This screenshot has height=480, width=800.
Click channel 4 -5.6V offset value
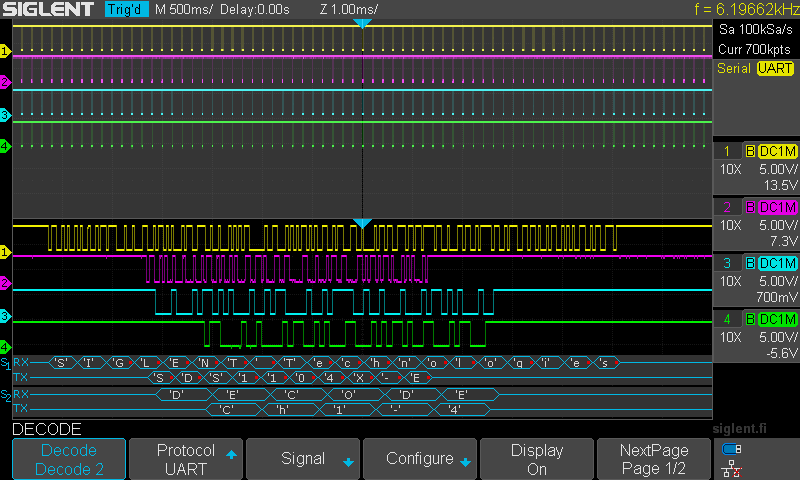point(780,353)
